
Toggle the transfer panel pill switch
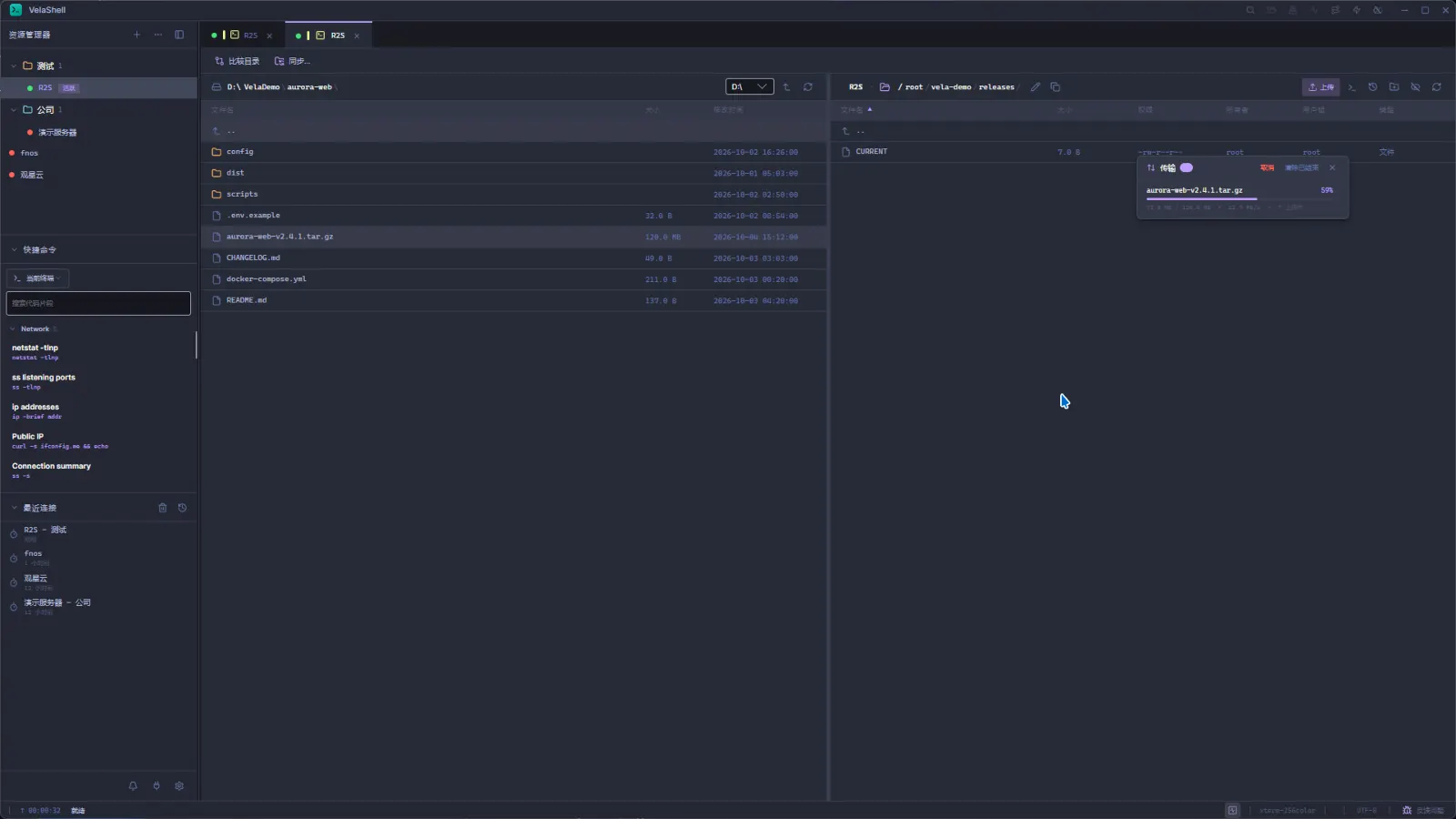[x=1187, y=167]
